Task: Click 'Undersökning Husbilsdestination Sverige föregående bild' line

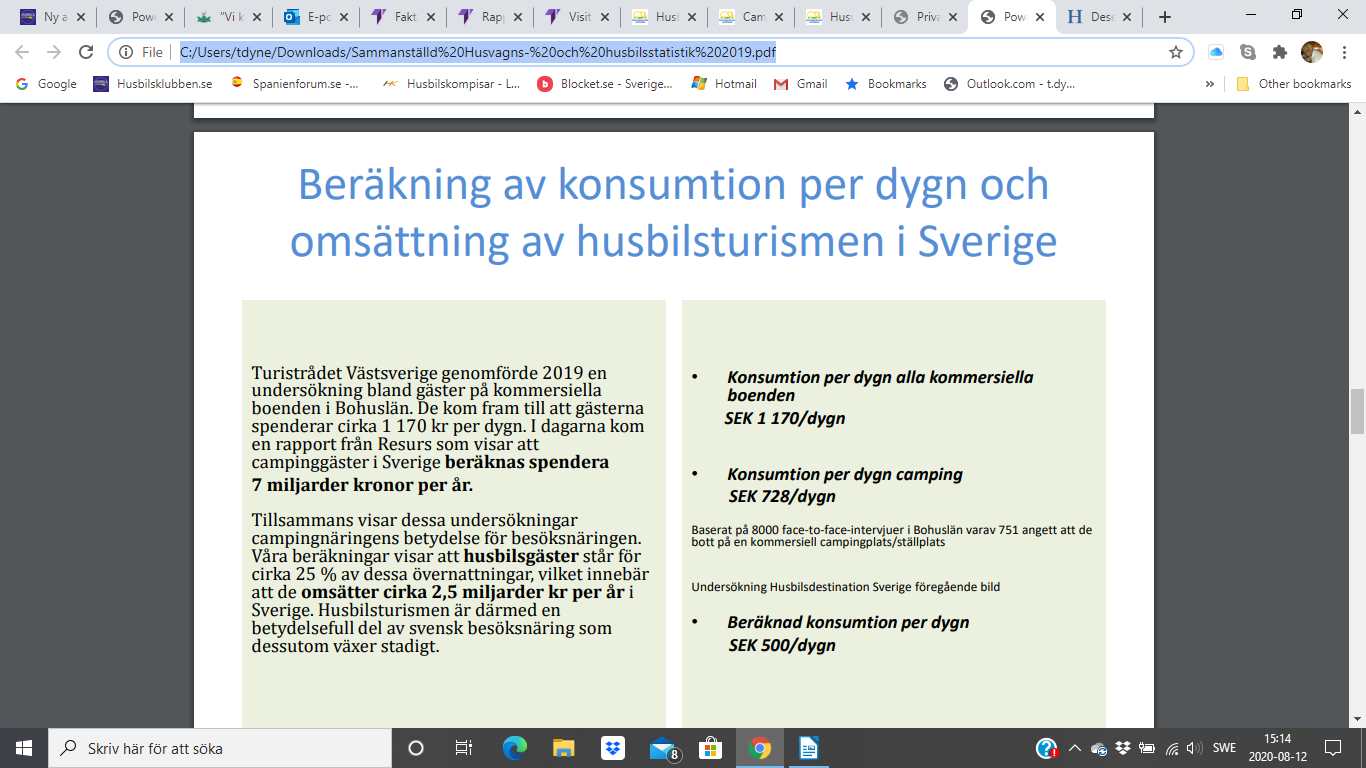Action: coord(845,587)
